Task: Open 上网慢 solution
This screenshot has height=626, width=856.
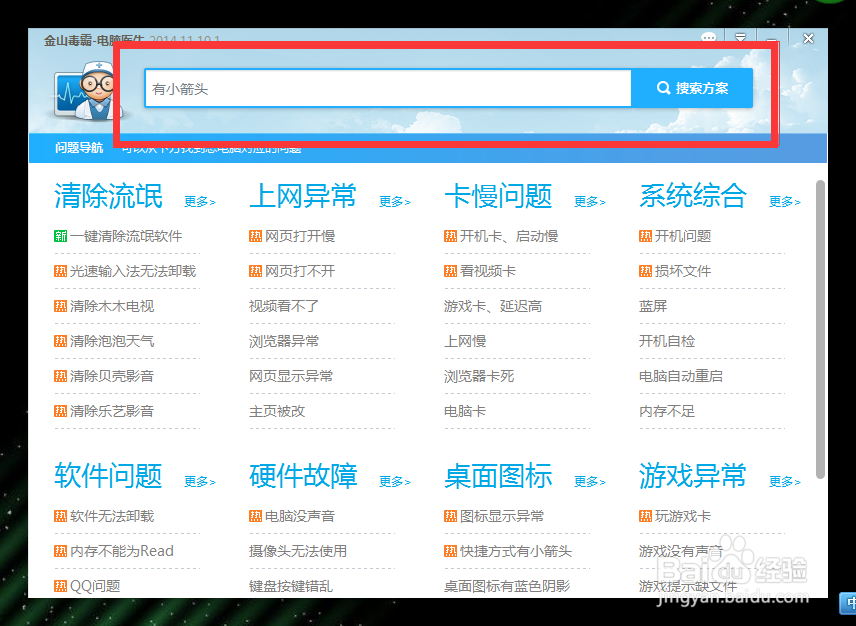Action: 465,341
